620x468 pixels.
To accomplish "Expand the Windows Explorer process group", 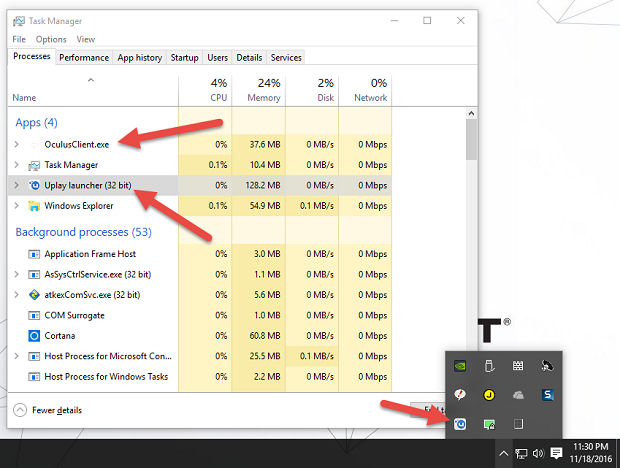I will click(x=17, y=206).
